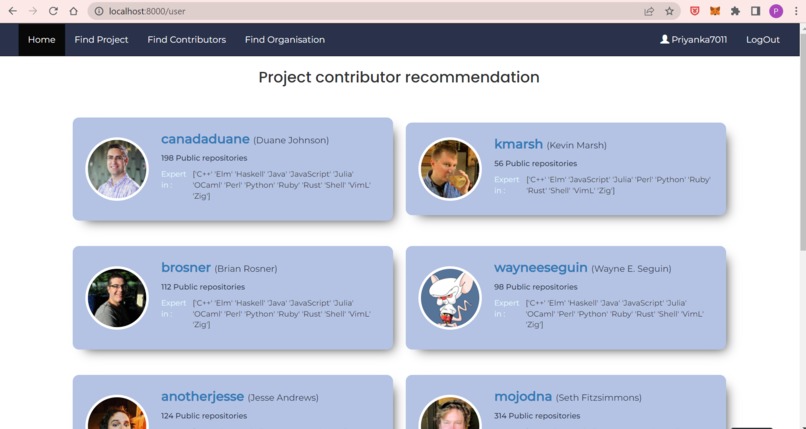Open the Pocket extension icon
This screenshot has height=429, width=806.
pyautogui.click(x=694, y=11)
